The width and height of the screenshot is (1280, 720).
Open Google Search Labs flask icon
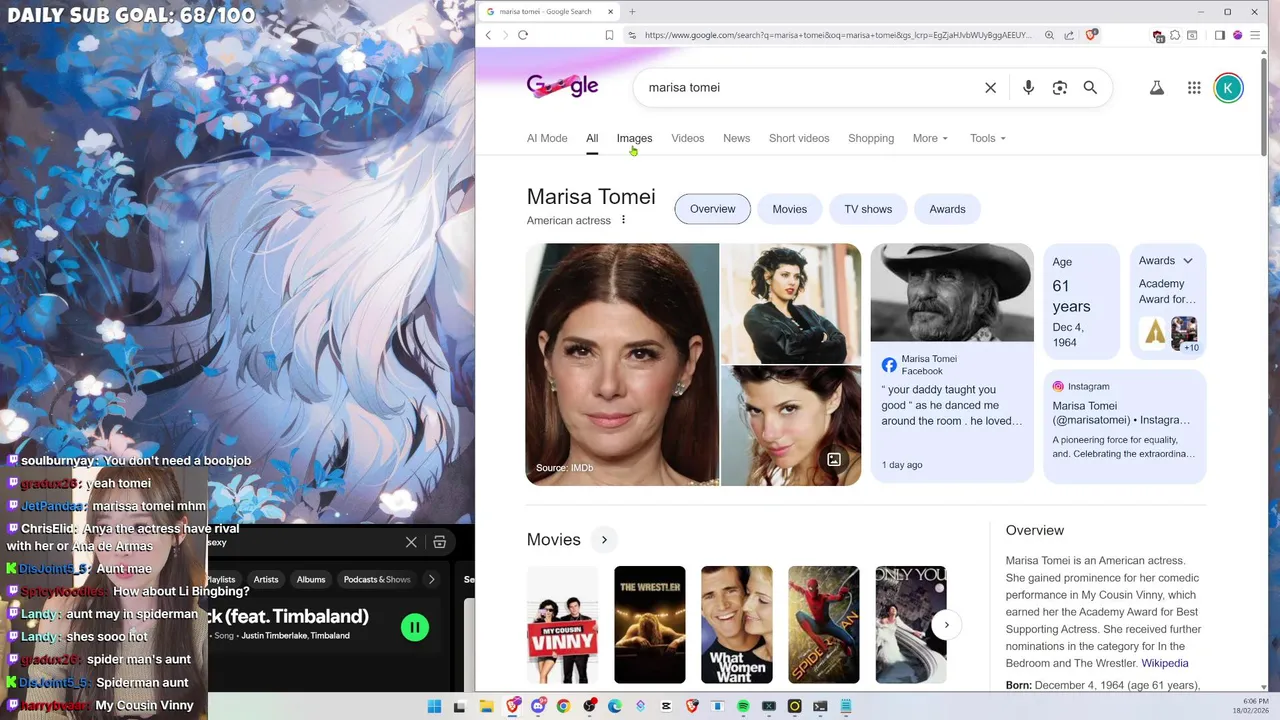tap(1156, 88)
